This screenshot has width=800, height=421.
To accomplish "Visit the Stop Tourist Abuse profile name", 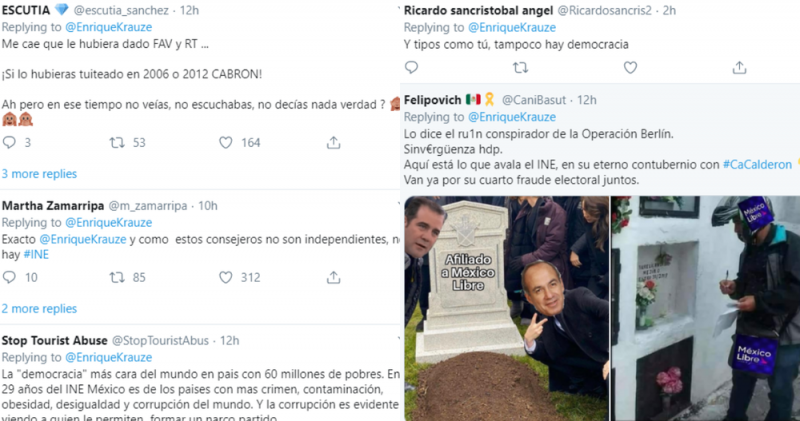I will click(55, 340).
